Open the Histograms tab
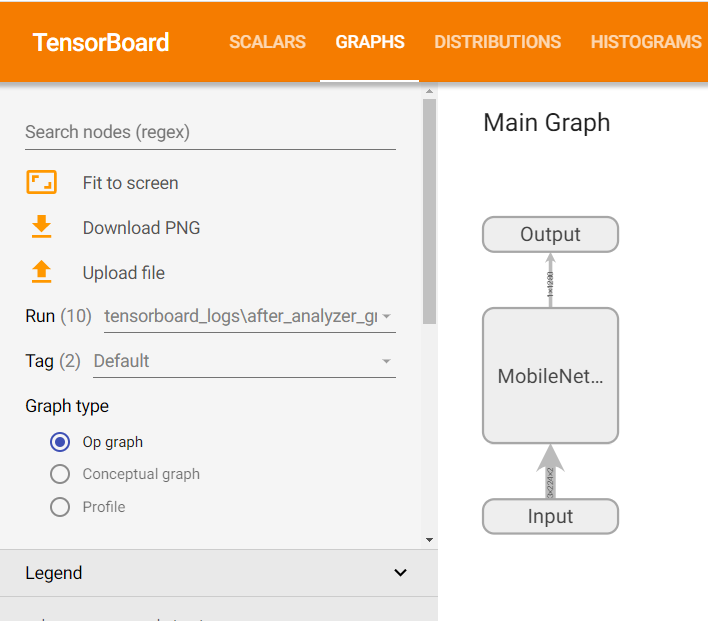708x621 pixels. [646, 42]
